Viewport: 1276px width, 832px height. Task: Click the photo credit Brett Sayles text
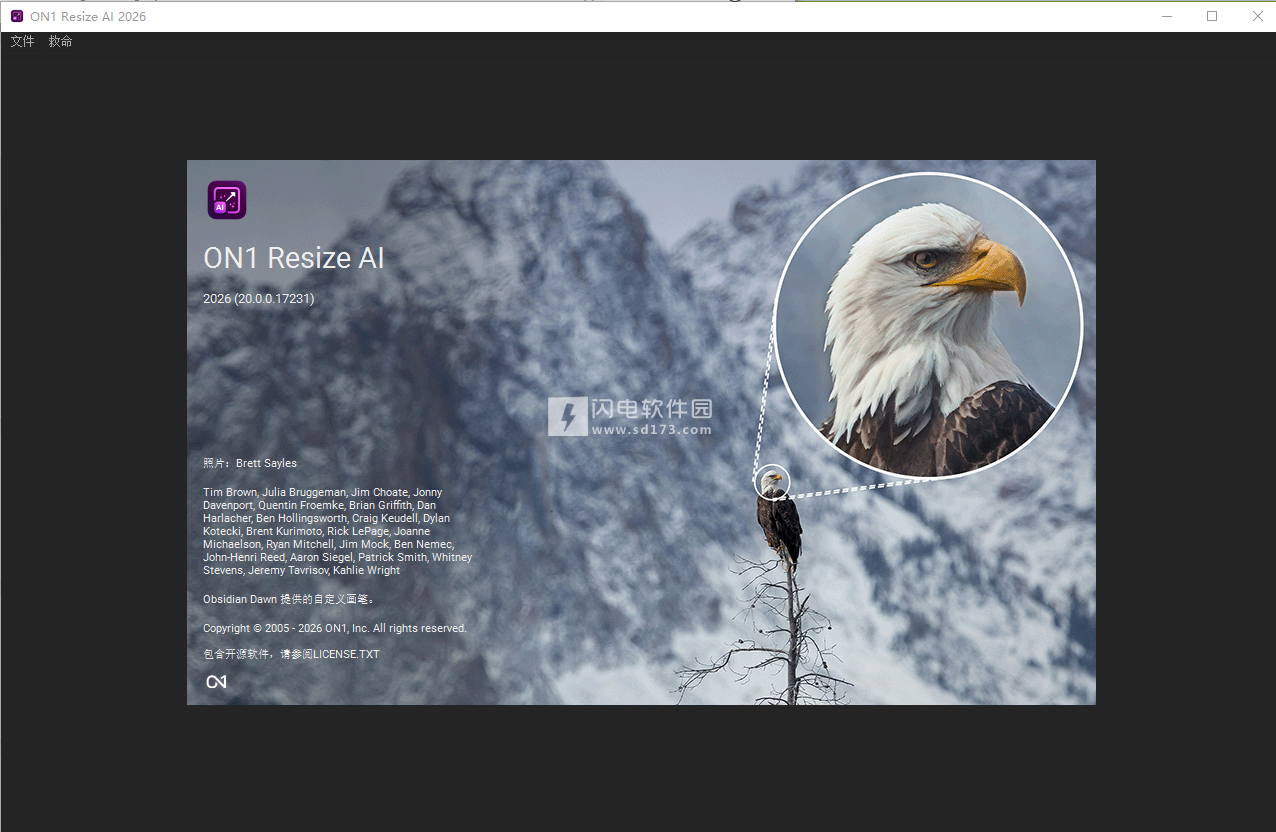point(250,463)
